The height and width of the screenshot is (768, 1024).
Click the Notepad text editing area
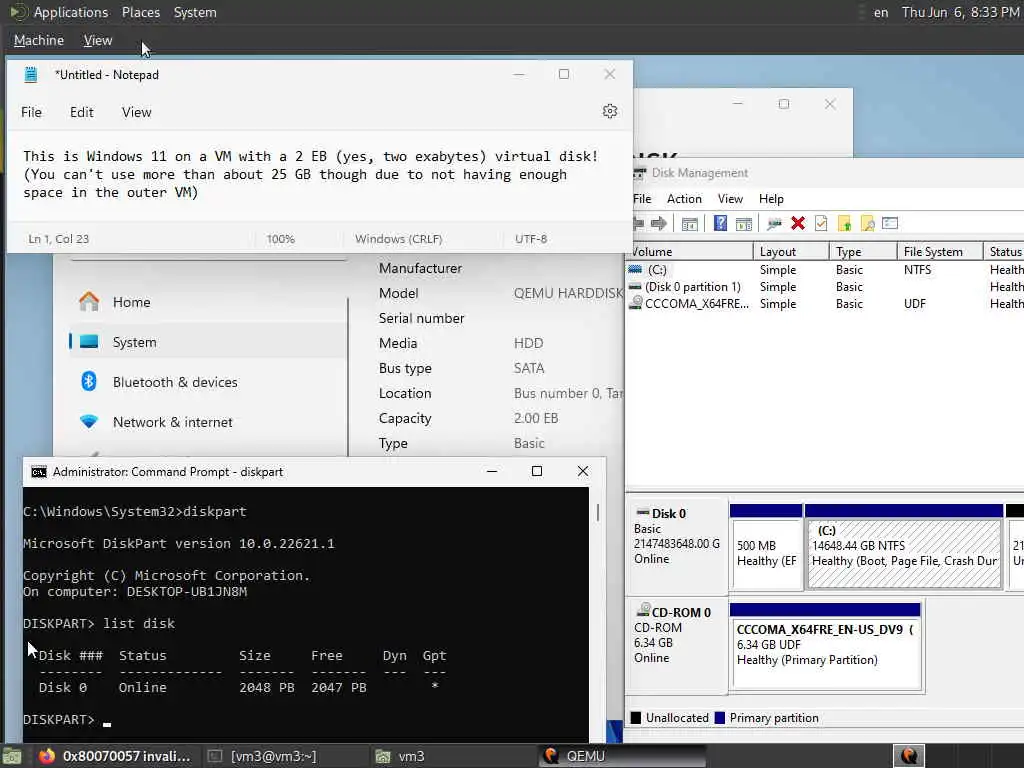(319, 176)
